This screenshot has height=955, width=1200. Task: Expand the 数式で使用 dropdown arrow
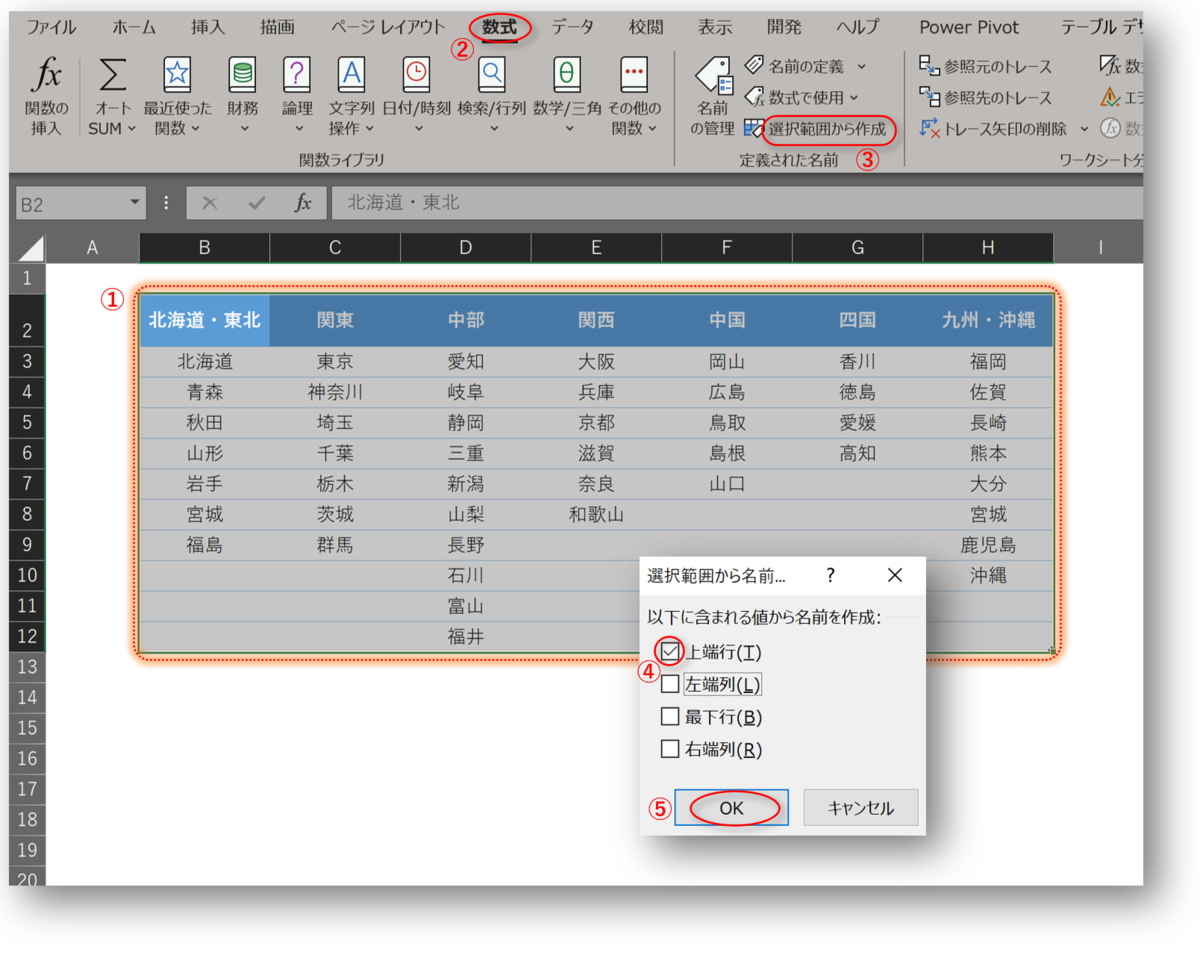point(853,97)
